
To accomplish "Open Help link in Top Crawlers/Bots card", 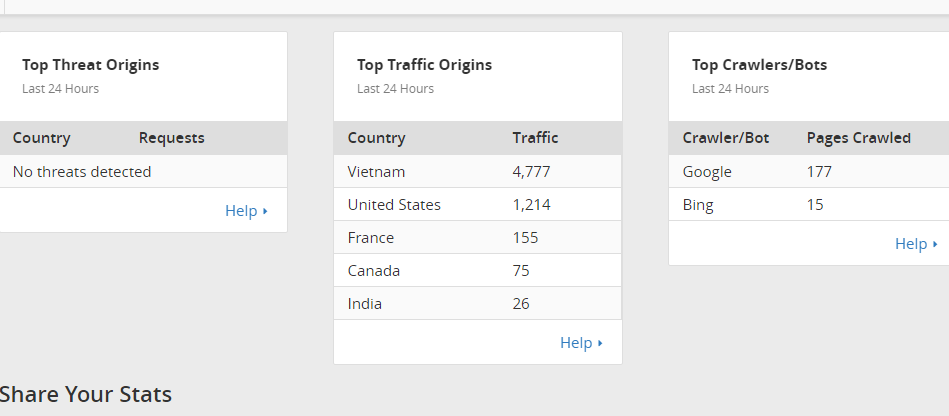I will (x=916, y=243).
